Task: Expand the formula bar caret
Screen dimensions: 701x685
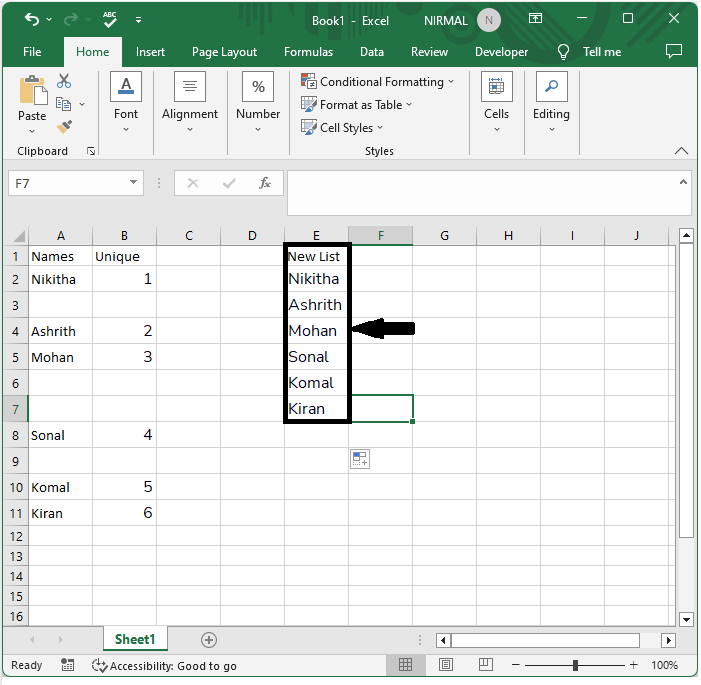Action: (683, 182)
